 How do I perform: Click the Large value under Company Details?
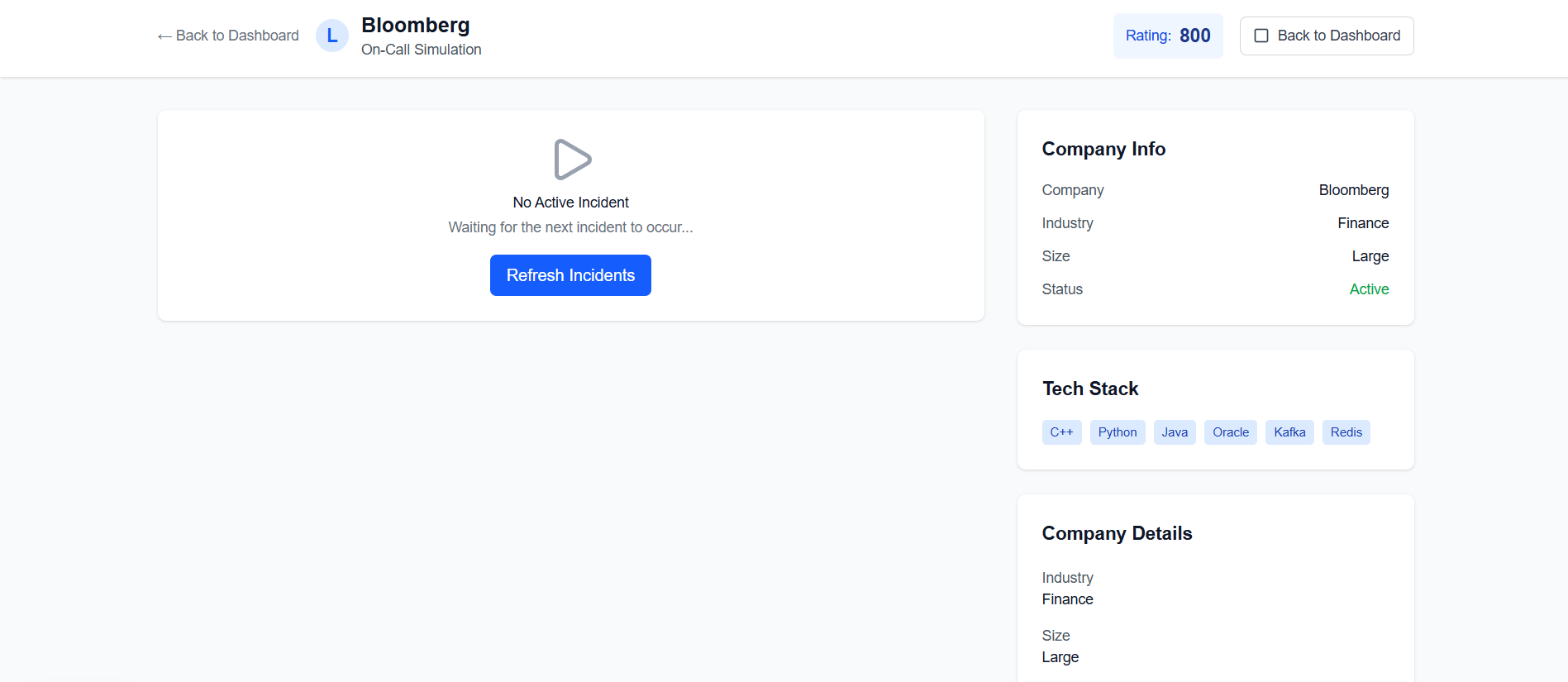pos(1060,657)
